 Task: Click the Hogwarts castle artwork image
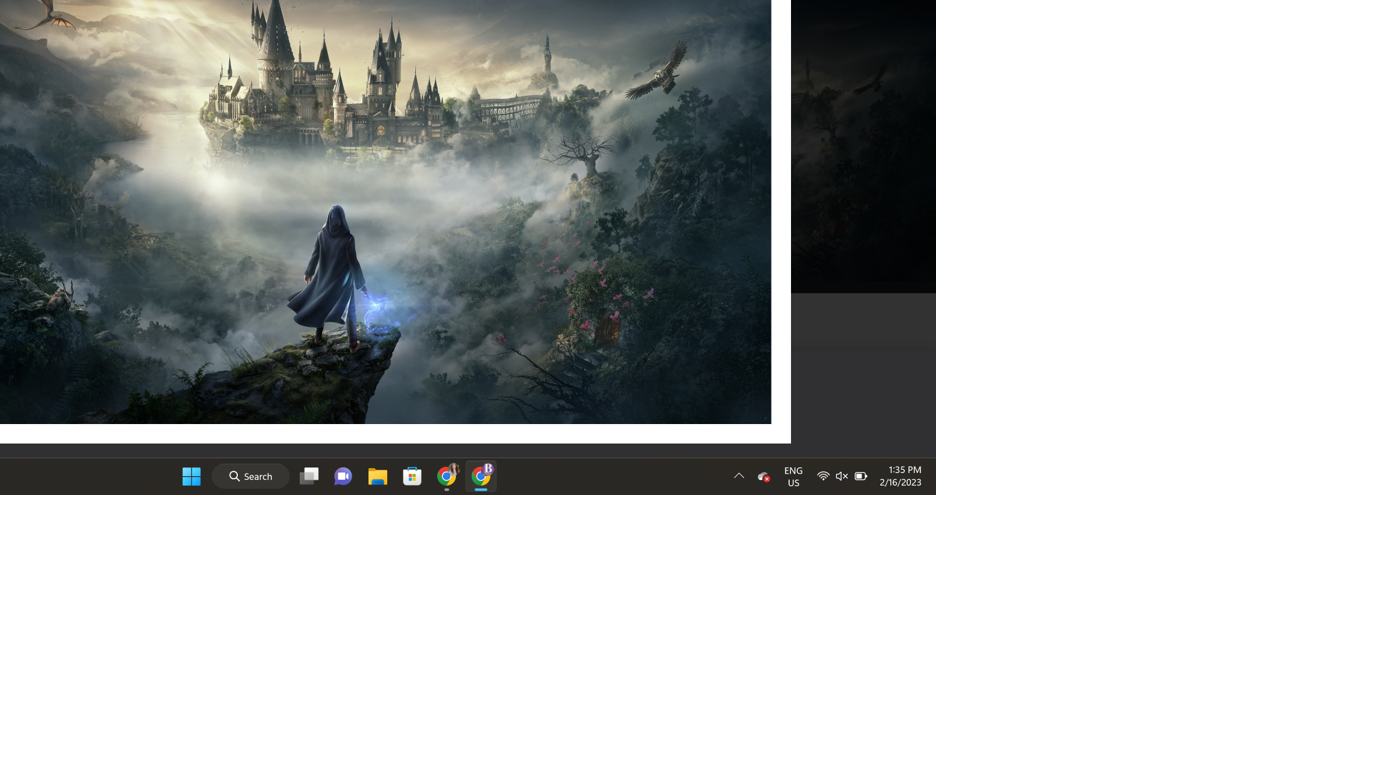(385, 211)
